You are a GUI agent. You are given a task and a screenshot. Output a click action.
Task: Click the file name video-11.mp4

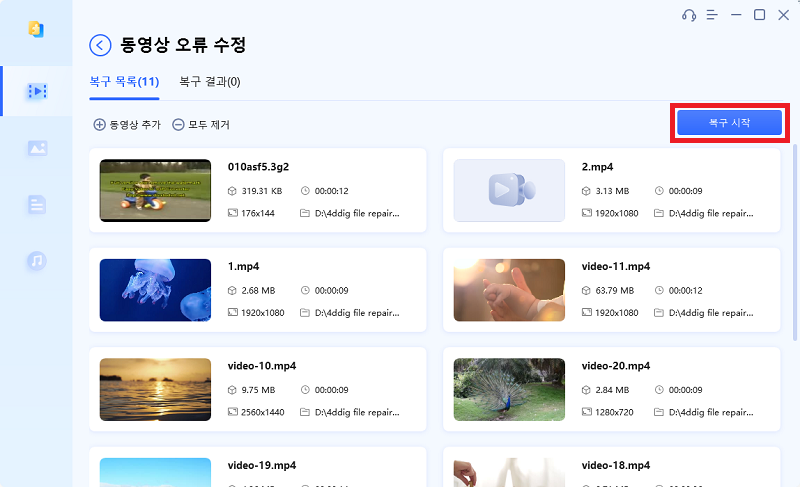(616, 266)
